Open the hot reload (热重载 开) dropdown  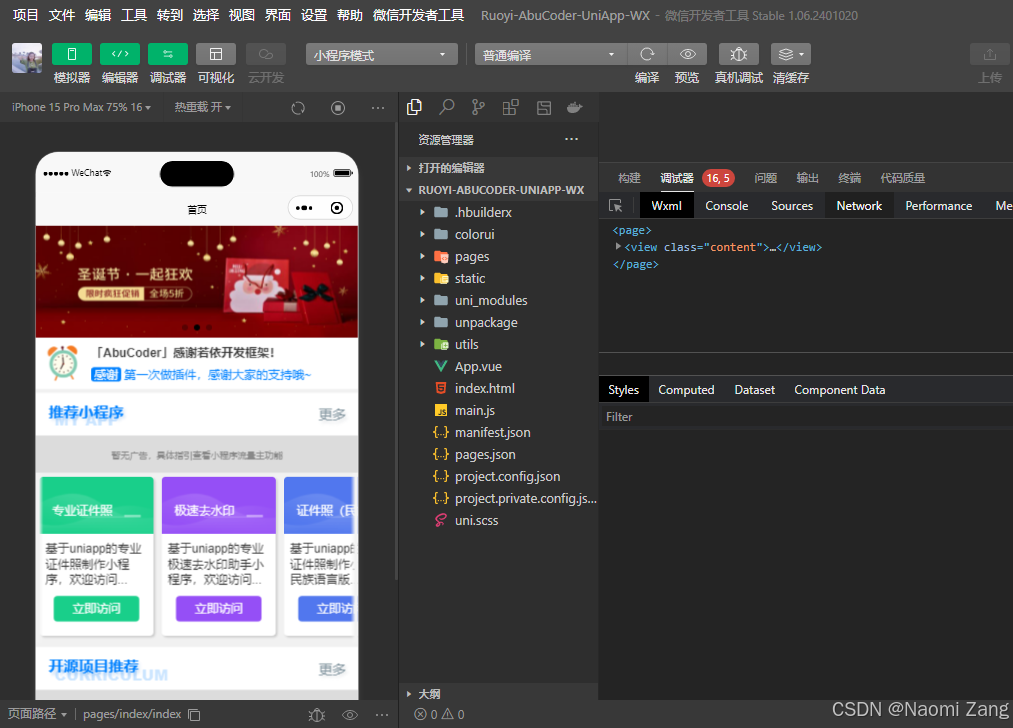point(202,107)
